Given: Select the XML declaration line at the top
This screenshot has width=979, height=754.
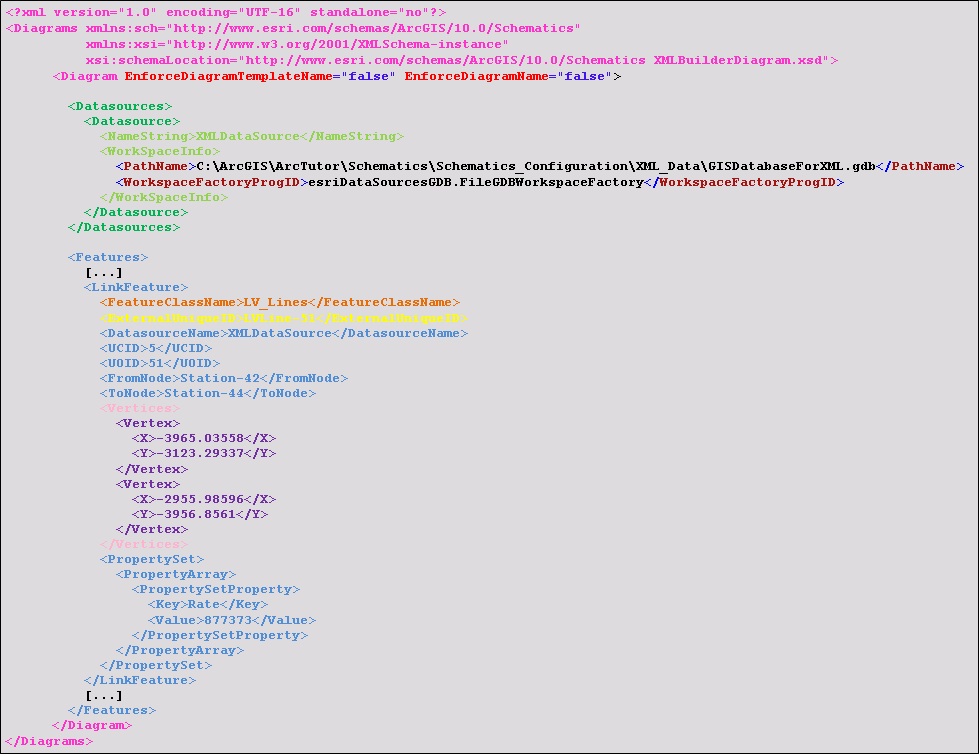Looking at the screenshot, I should tap(222, 13).
